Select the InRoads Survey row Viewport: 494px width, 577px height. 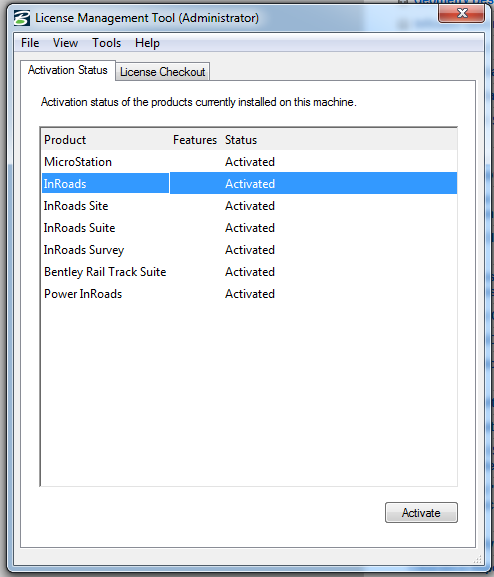click(249, 250)
